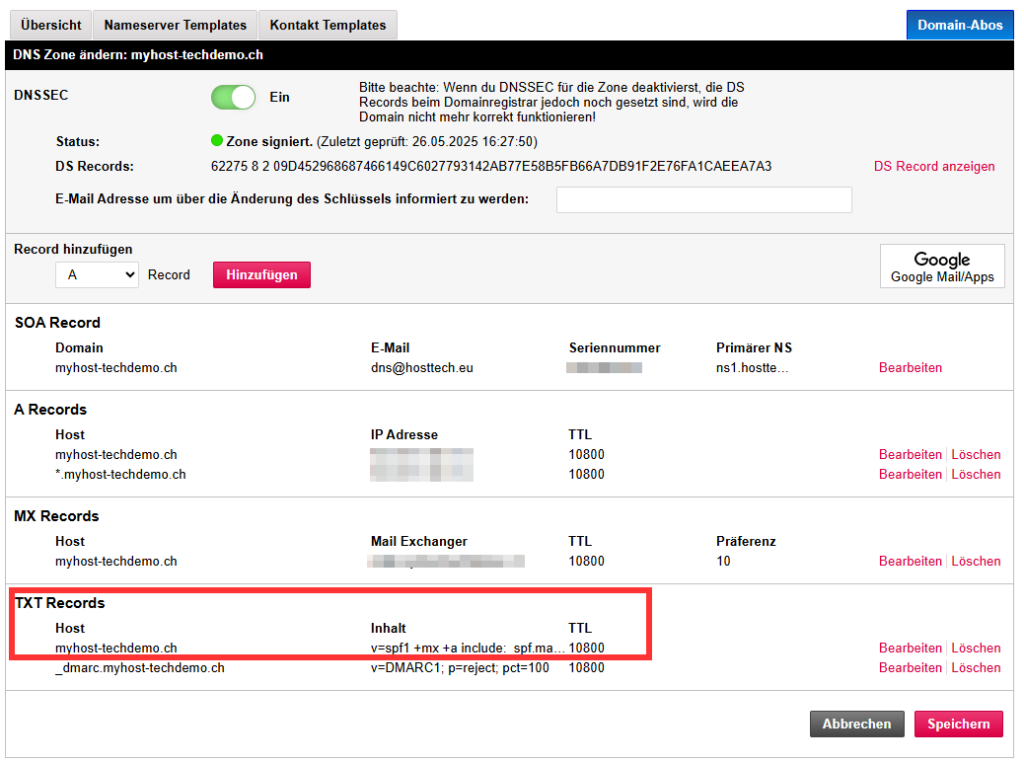This screenshot has width=1024, height=764.
Task: Edit the SPF TXT record
Action: pyautogui.click(x=910, y=648)
